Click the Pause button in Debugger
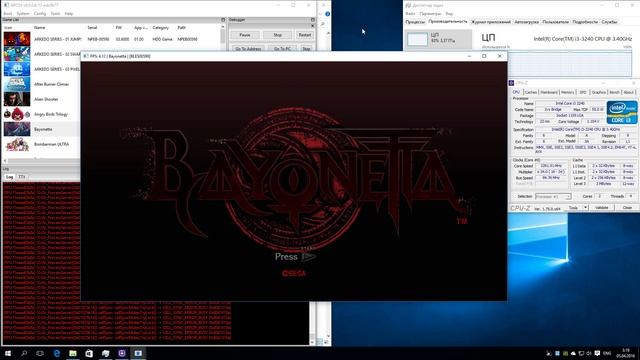This screenshot has width=640, height=360. click(x=245, y=35)
